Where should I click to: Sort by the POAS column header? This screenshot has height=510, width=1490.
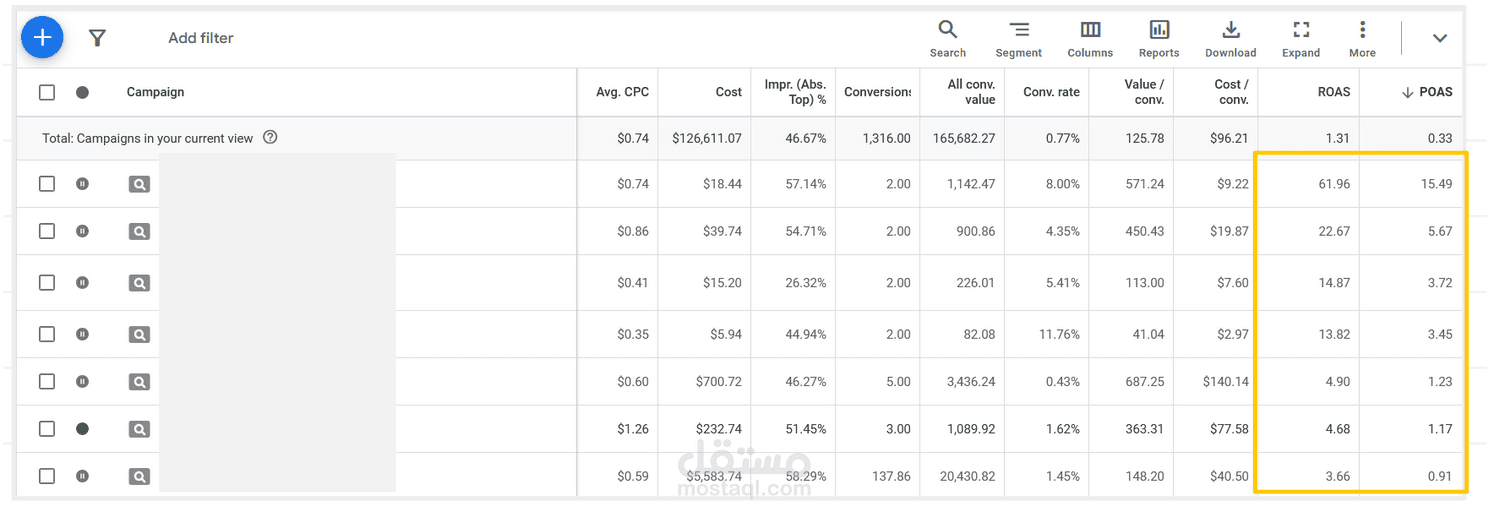[x=1427, y=92]
